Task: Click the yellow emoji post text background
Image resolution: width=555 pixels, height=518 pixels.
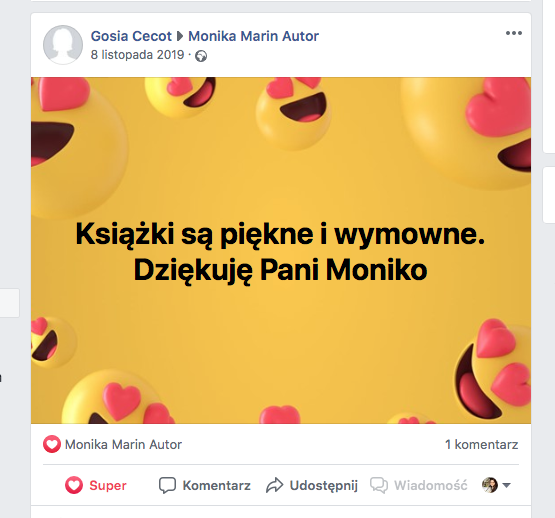Action: pos(281,250)
